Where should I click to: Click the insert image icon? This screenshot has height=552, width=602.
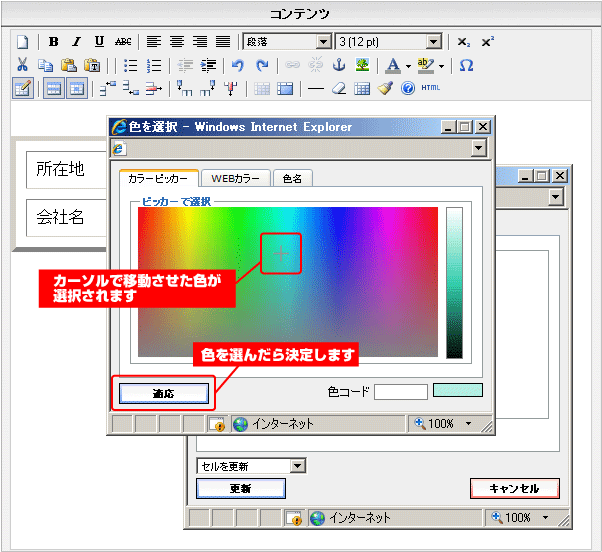(x=362, y=65)
